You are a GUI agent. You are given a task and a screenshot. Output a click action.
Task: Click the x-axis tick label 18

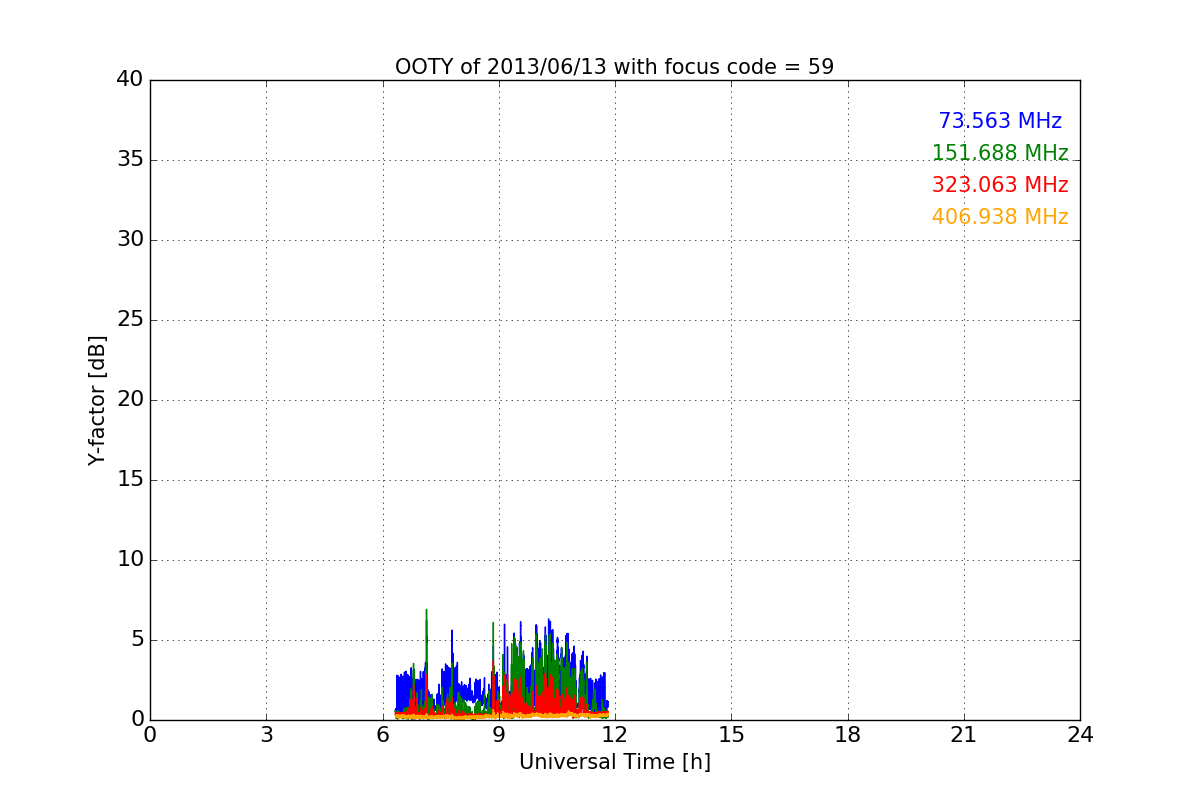848,735
